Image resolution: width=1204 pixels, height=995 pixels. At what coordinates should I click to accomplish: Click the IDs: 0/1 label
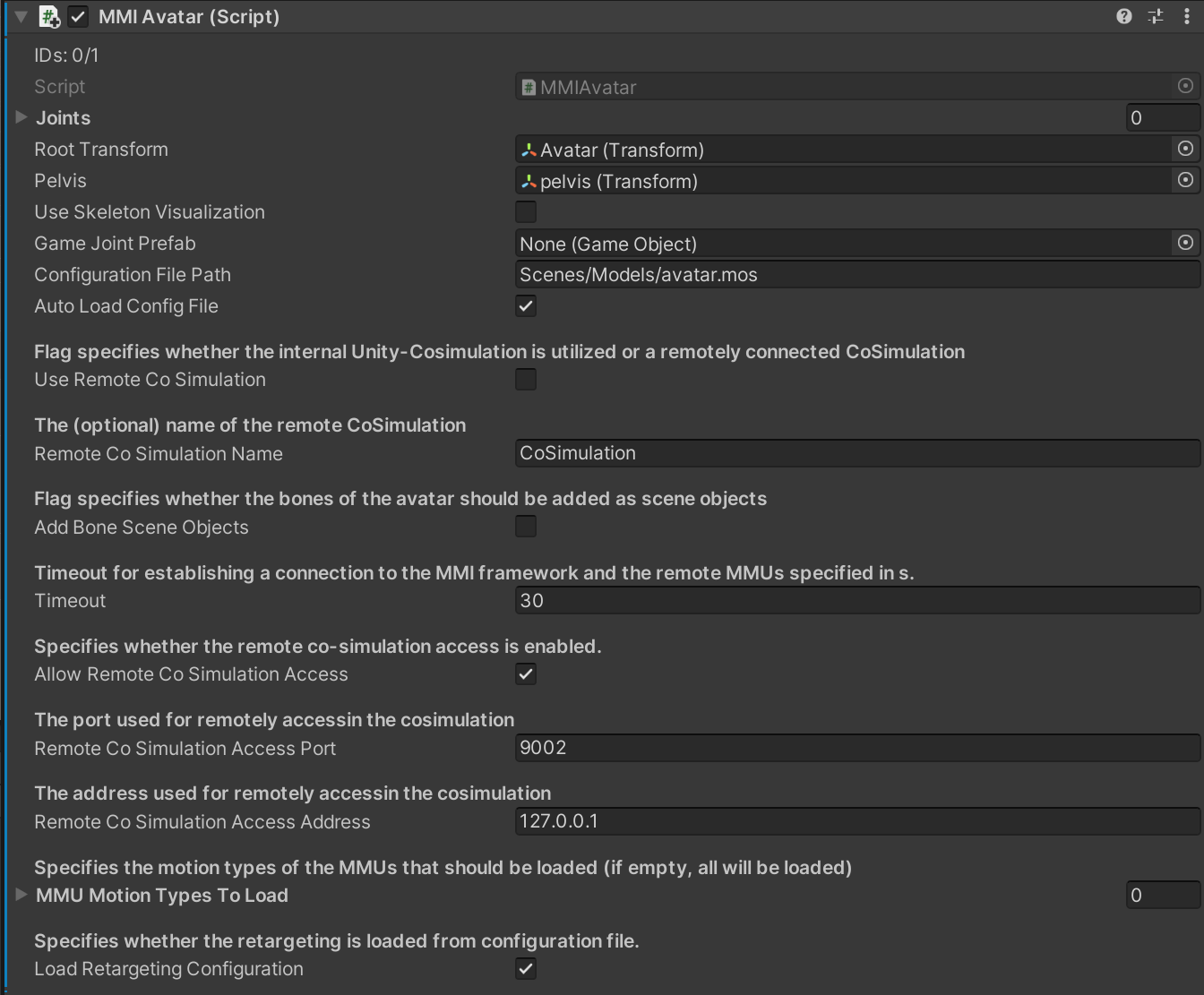[66, 55]
